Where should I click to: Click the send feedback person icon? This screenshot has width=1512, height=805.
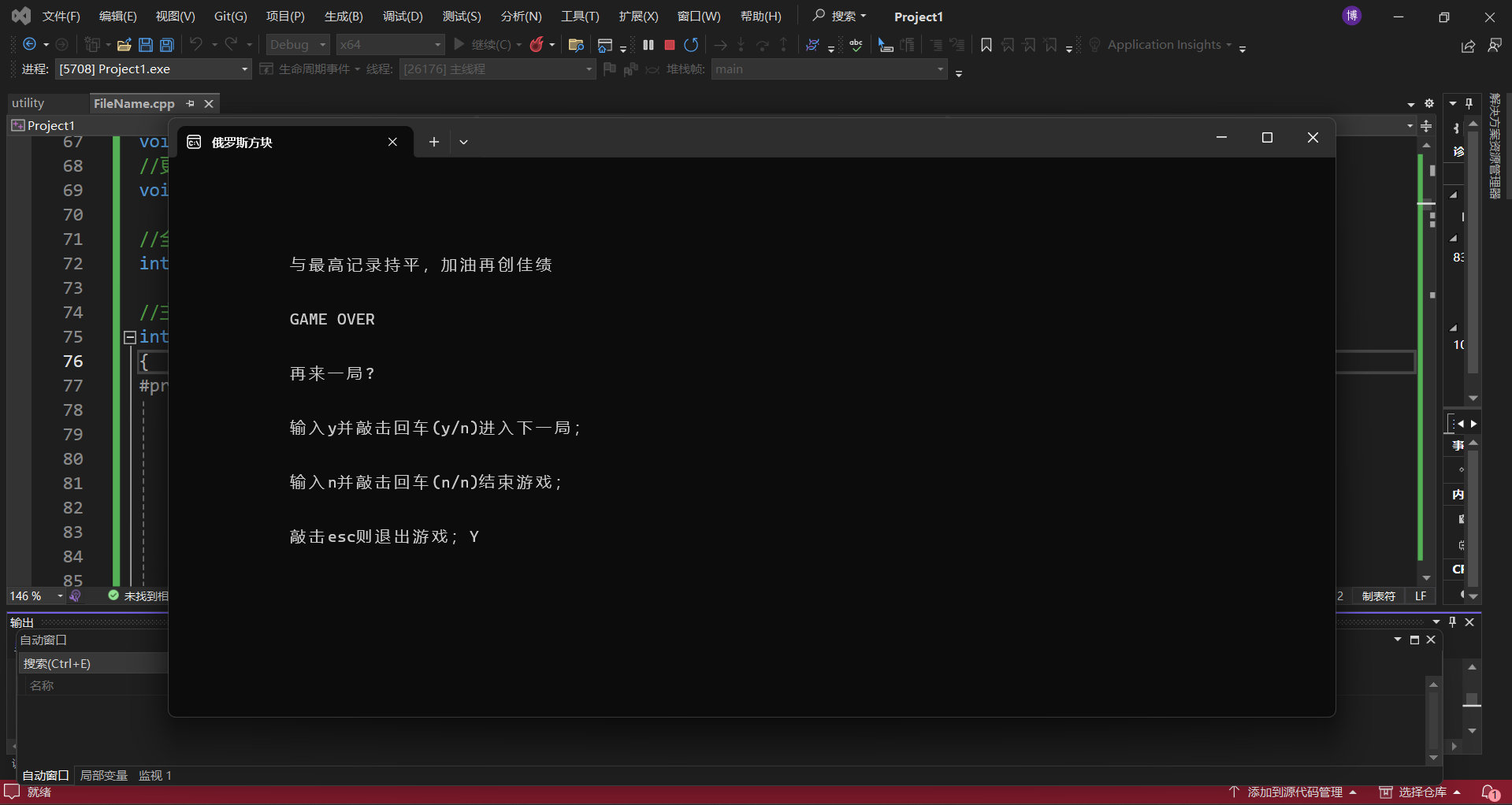click(x=1495, y=46)
